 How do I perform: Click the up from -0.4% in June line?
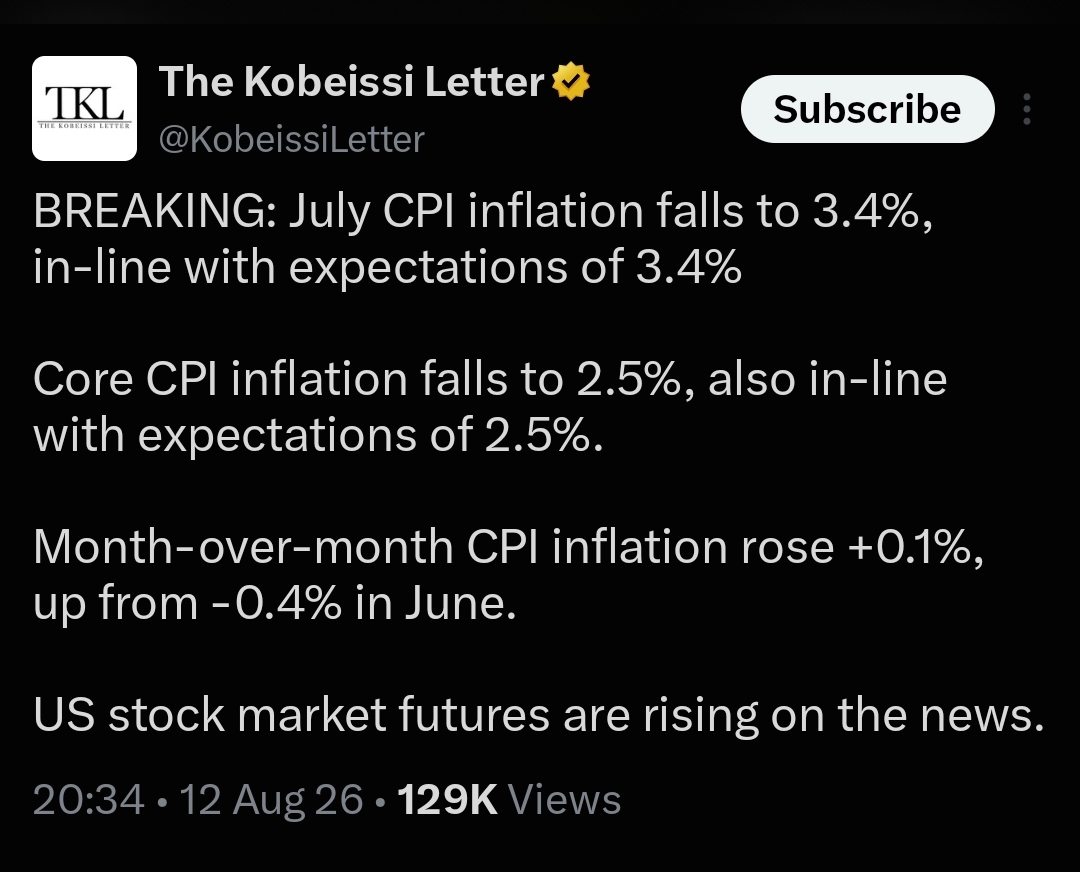point(275,603)
